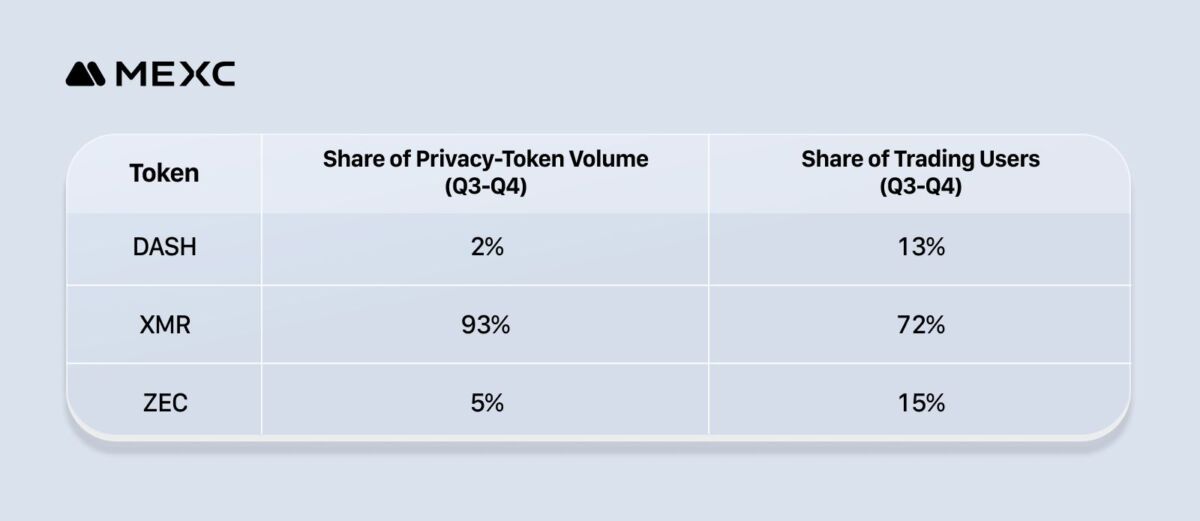Screen dimensions: 1200x521
Task: Click XMR's 93% volume share value
Action: tap(485, 326)
